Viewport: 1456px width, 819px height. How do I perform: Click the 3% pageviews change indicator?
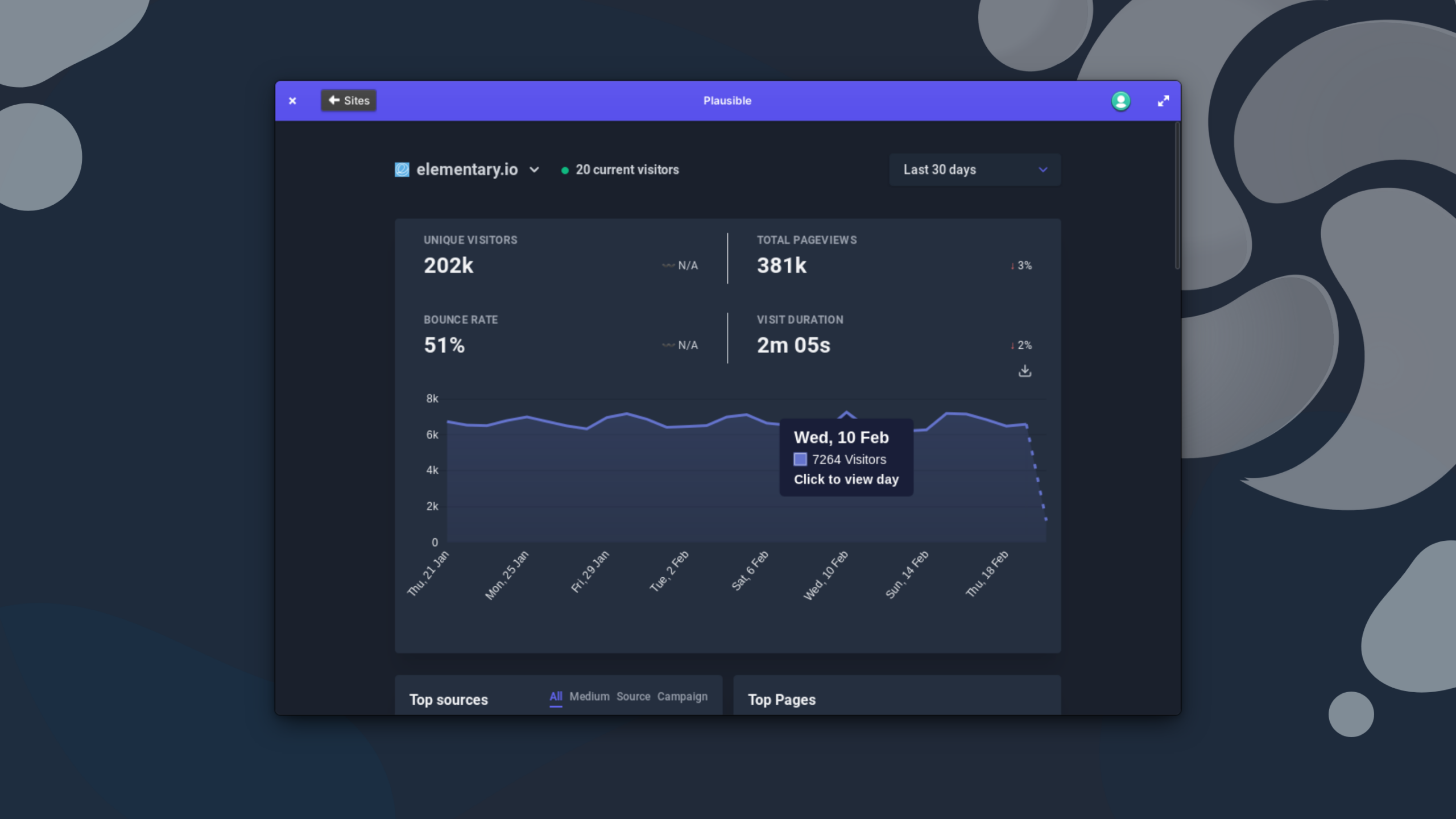(1021, 266)
